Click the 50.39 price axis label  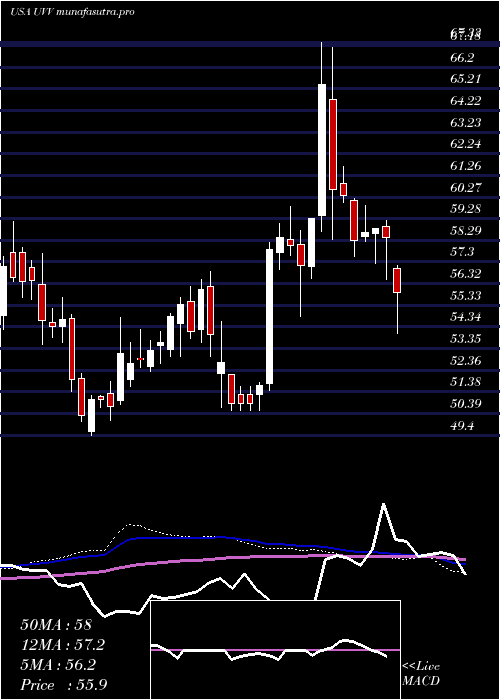pos(466,404)
